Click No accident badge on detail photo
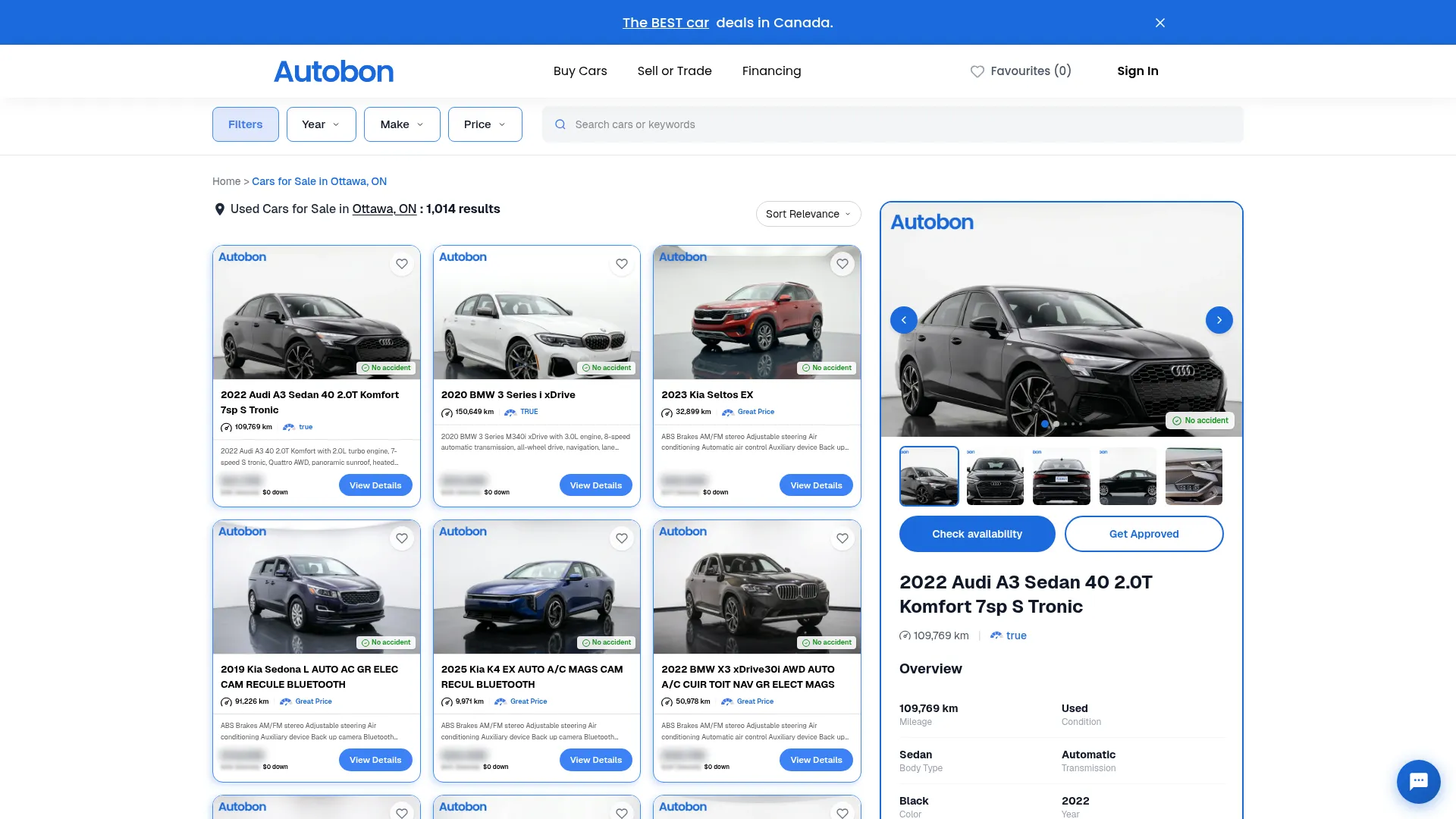The width and height of the screenshot is (1456, 819). coord(1200,421)
